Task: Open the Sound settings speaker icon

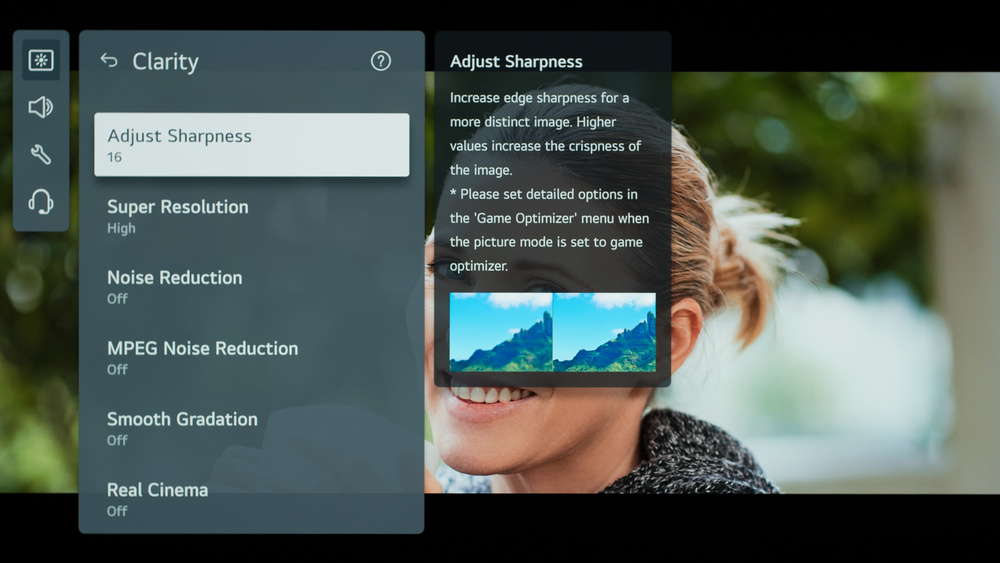Action: pos(41,107)
